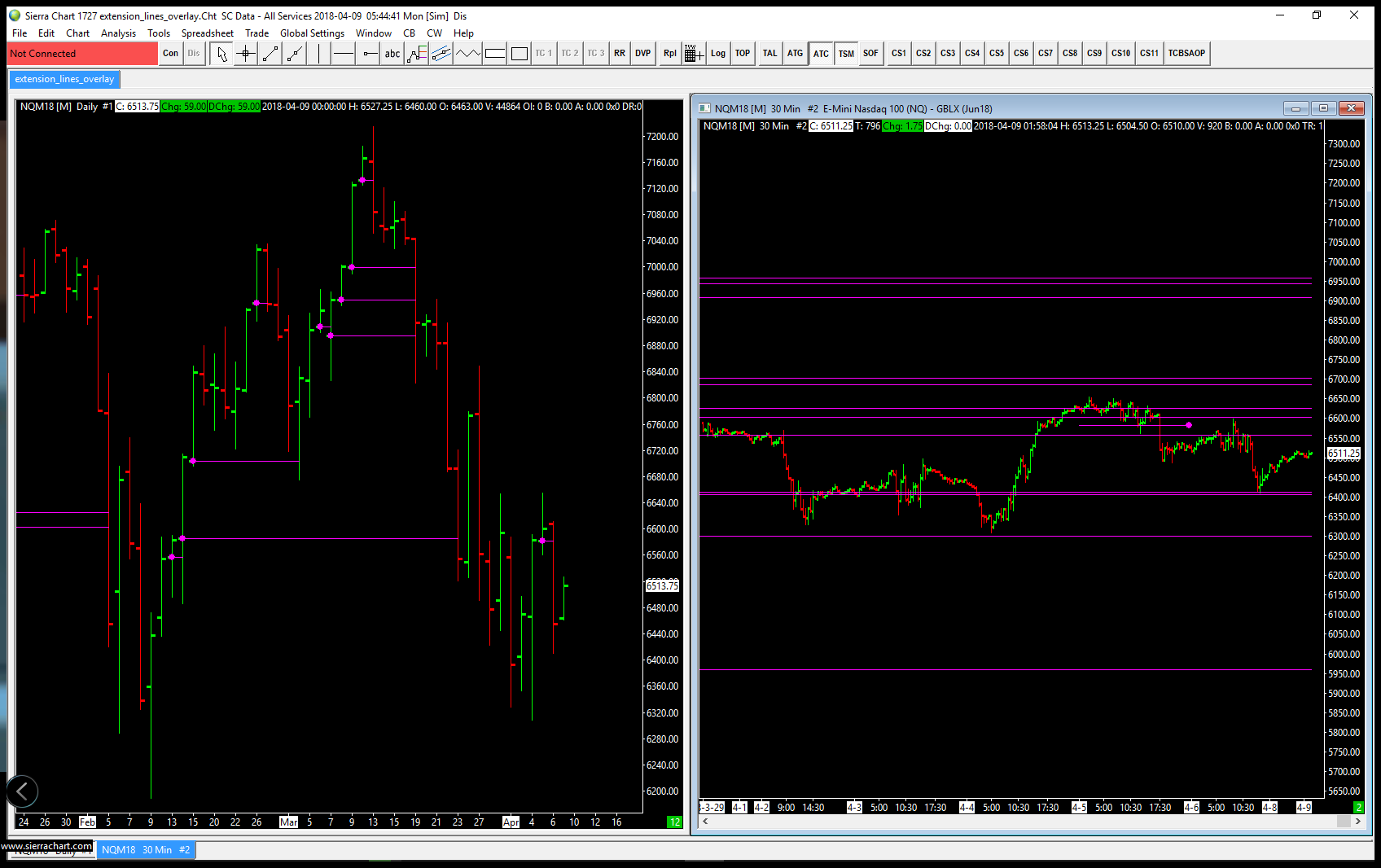
Task: Select the zigzag swing tool
Action: click(467, 54)
